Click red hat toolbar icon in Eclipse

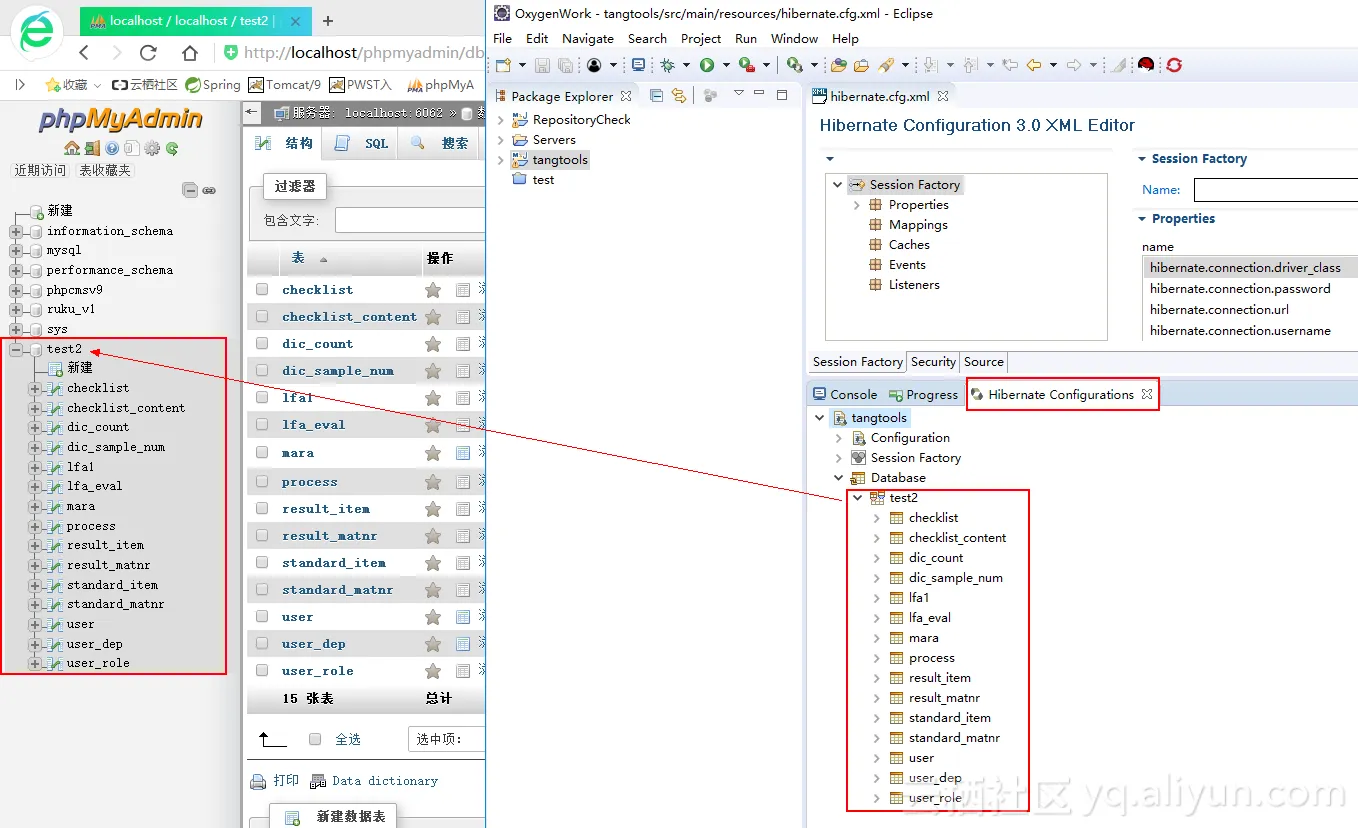1146,65
